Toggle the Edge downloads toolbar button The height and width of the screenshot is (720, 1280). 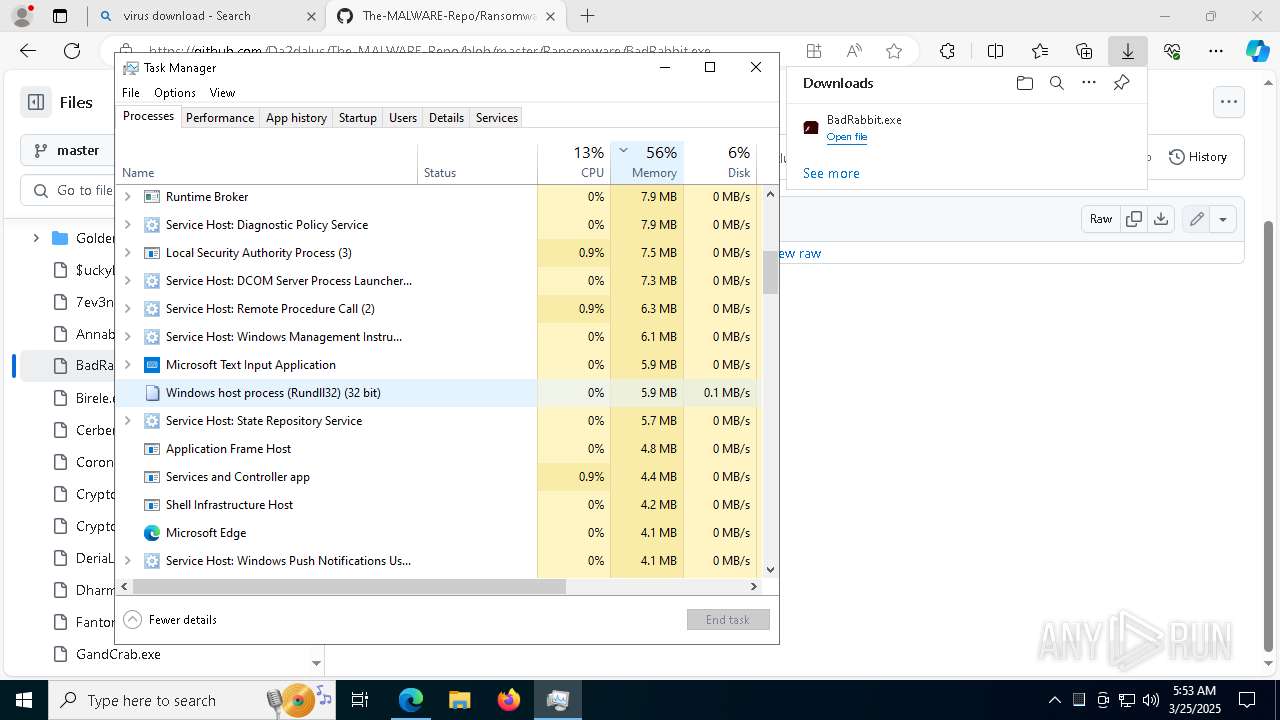(x=1128, y=51)
